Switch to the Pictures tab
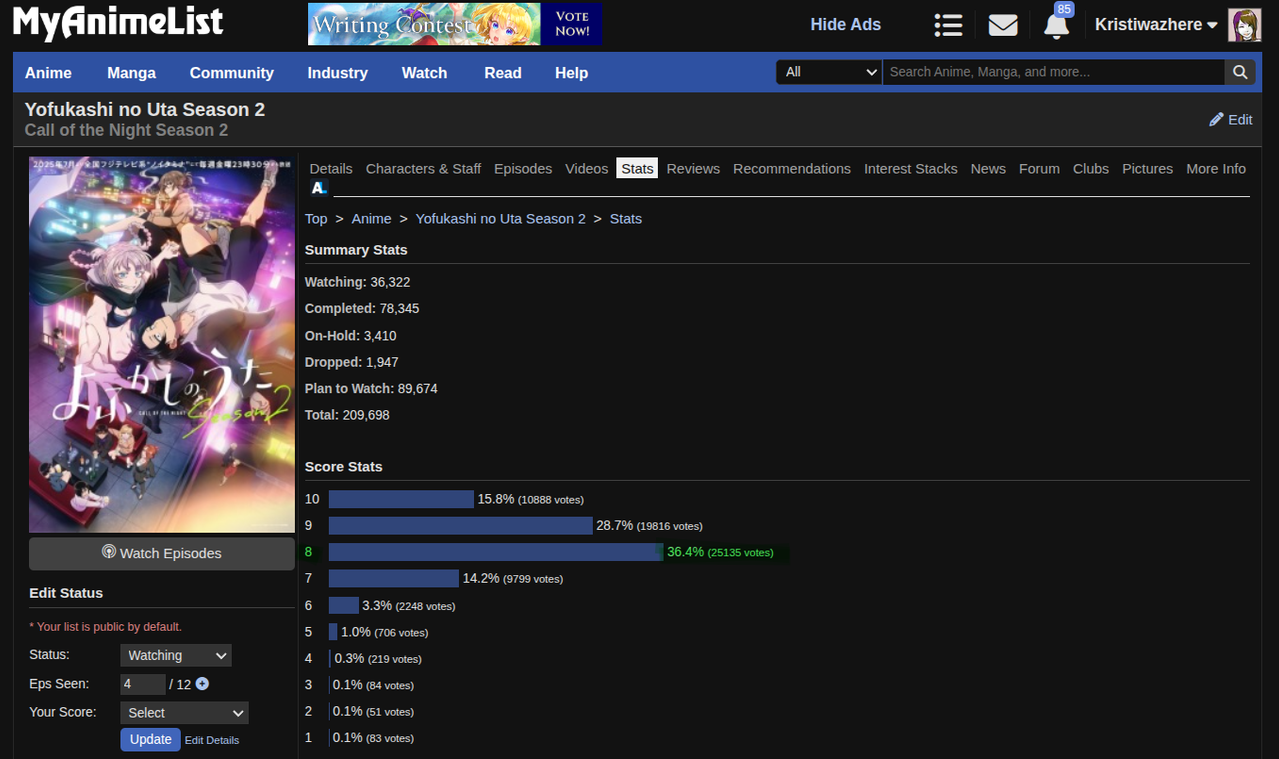The width and height of the screenshot is (1279, 759). click(x=1147, y=168)
